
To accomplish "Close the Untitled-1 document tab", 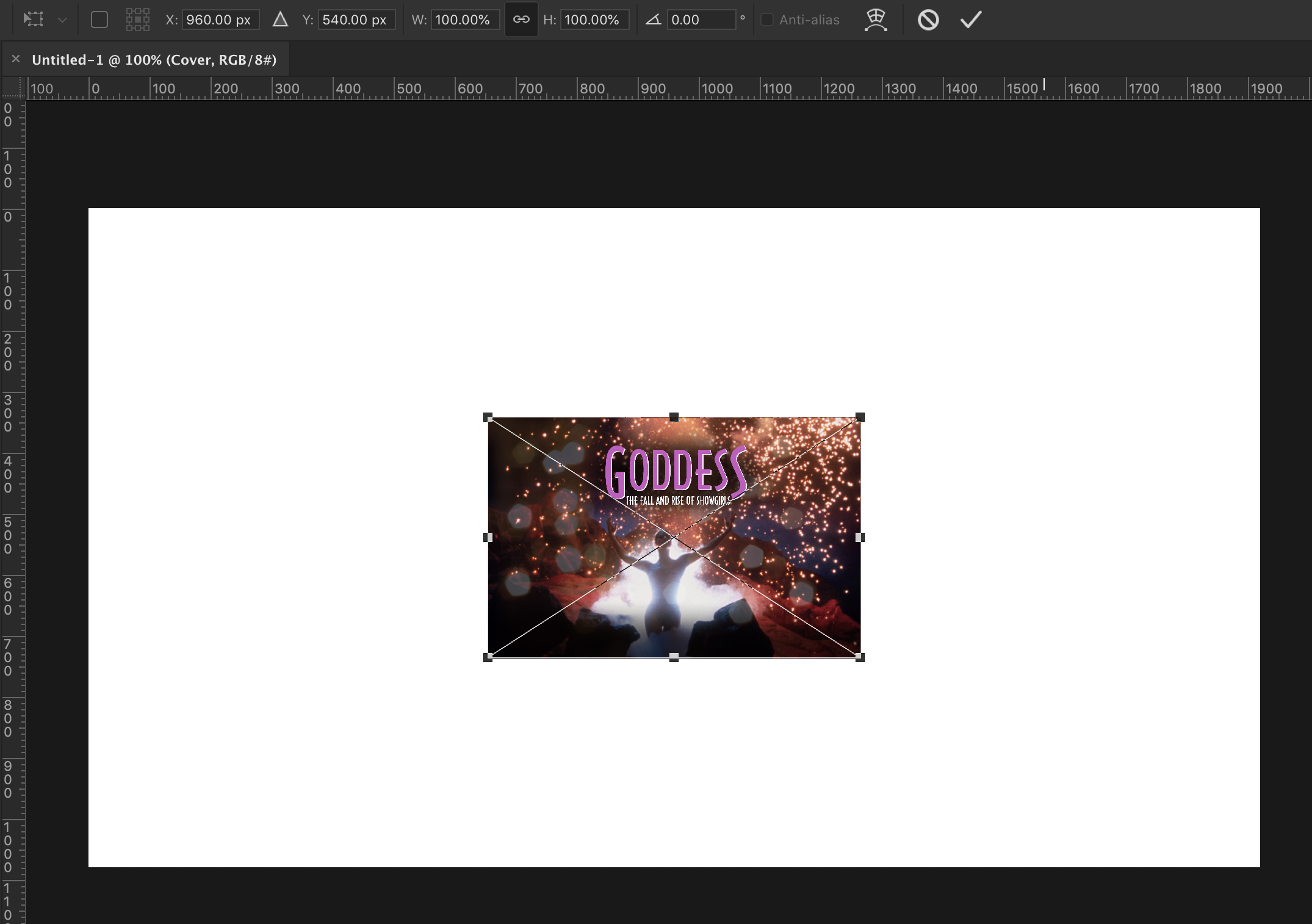I will pyautogui.click(x=16, y=59).
